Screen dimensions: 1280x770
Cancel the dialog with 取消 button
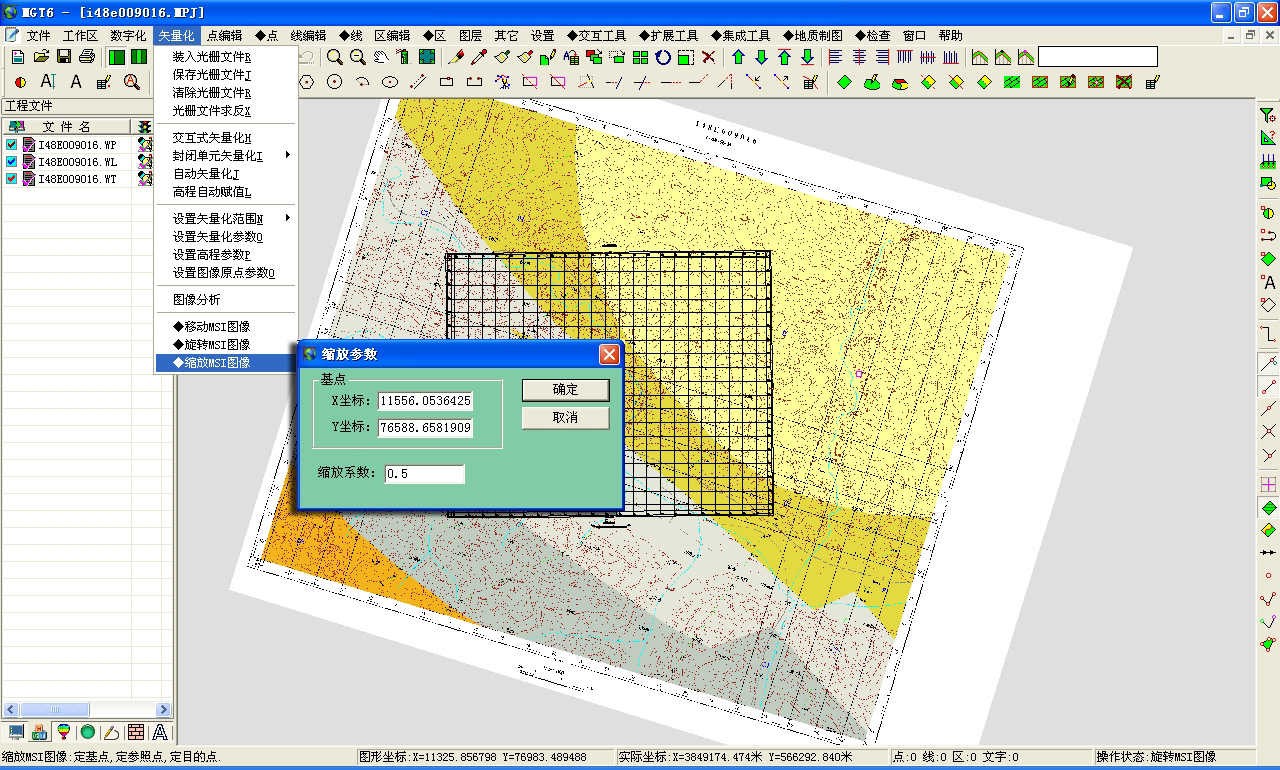tap(565, 417)
